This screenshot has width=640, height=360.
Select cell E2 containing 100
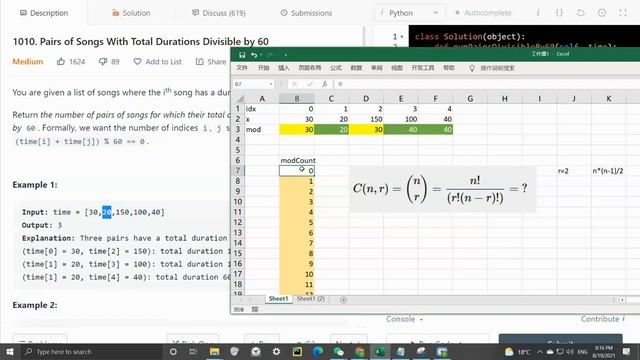[401, 119]
